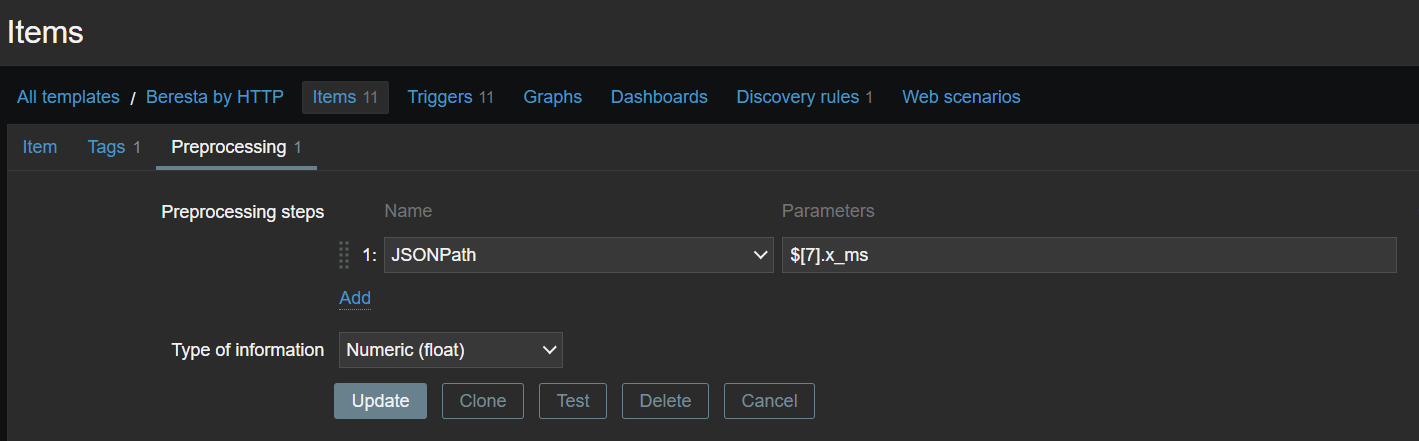The height and width of the screenshot is (441, 1419).
Task: Go to All templates breadcrumb
Action: (x=68, y=97)
